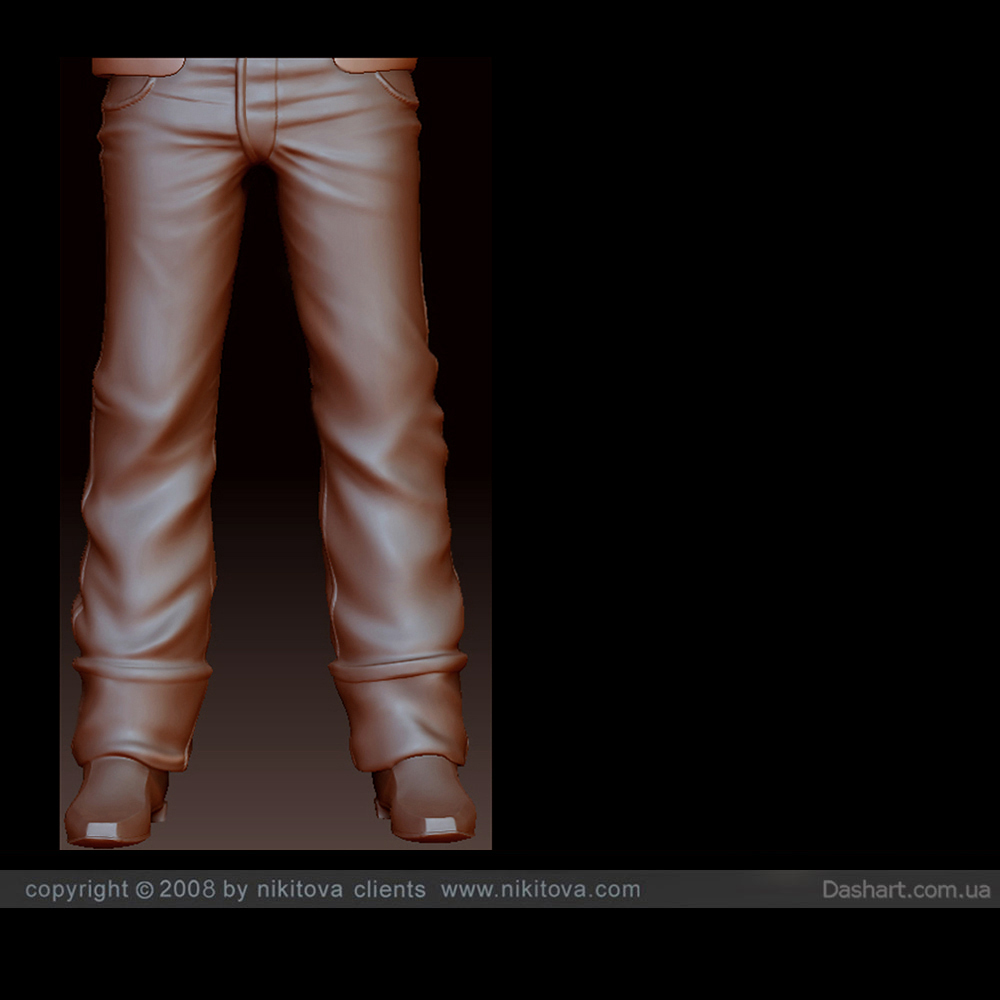Image resolution: width=1000 pixels, height=1000 pixels.
Task: Click the www.nikitova.com link
Action: click(x=540, y=889)
